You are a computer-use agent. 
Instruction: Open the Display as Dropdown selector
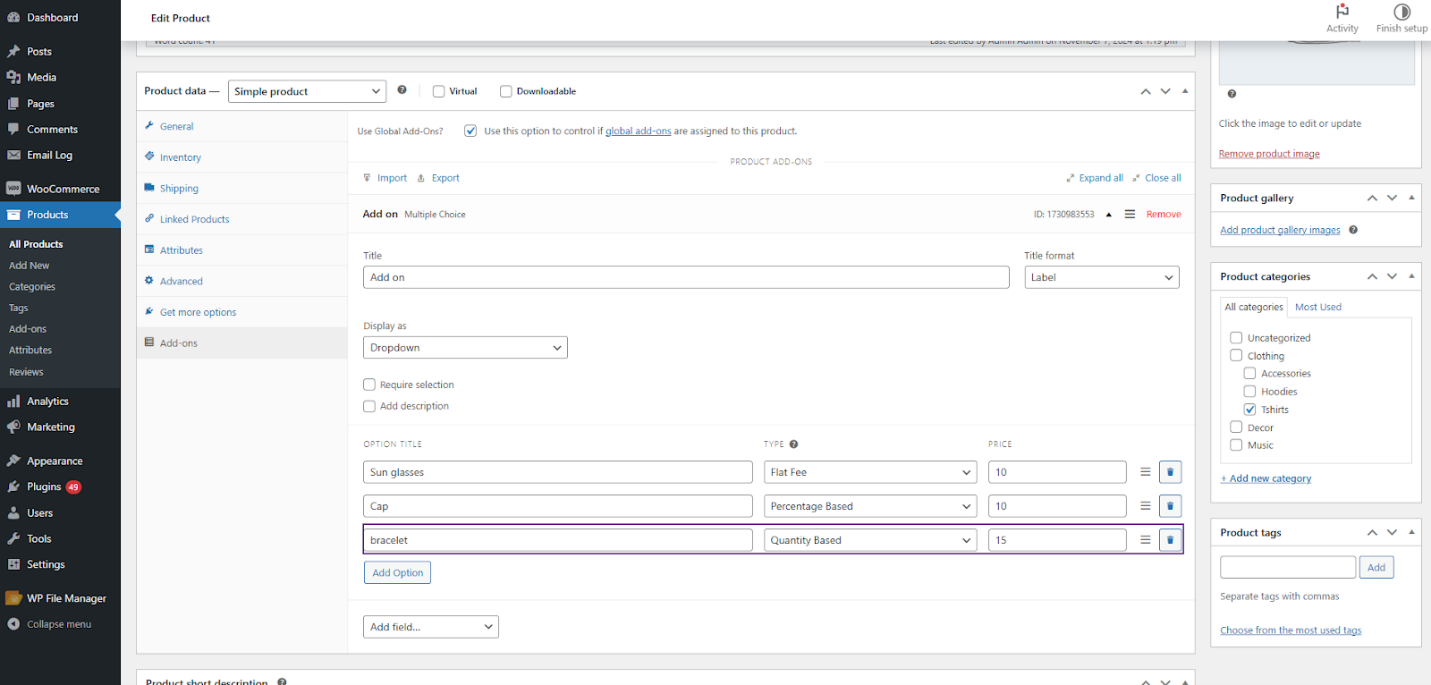tap(464, 347)
